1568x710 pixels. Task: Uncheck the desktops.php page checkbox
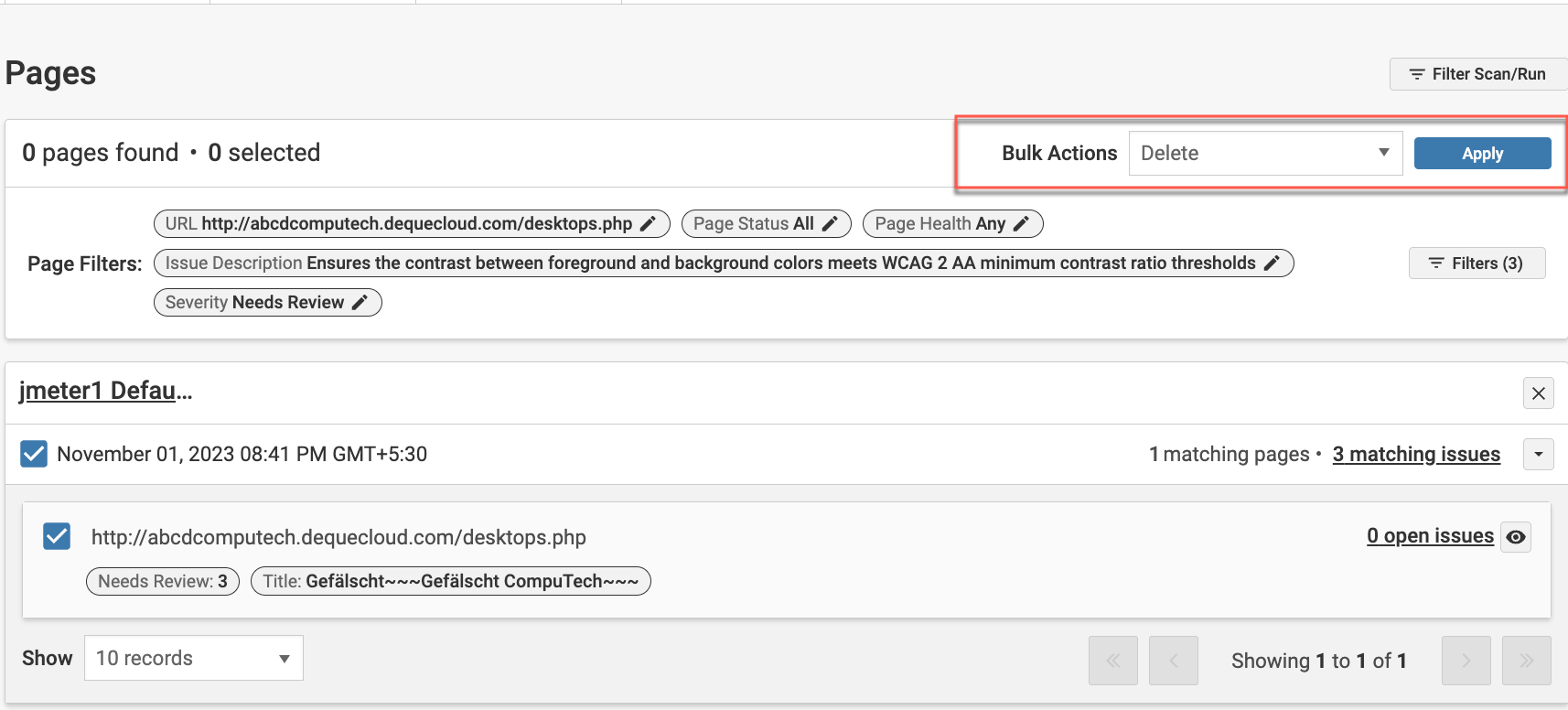coord(57,536)
